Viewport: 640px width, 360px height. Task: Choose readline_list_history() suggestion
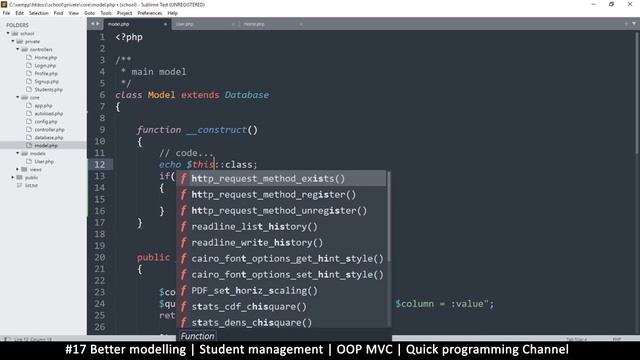pos(281,227)
